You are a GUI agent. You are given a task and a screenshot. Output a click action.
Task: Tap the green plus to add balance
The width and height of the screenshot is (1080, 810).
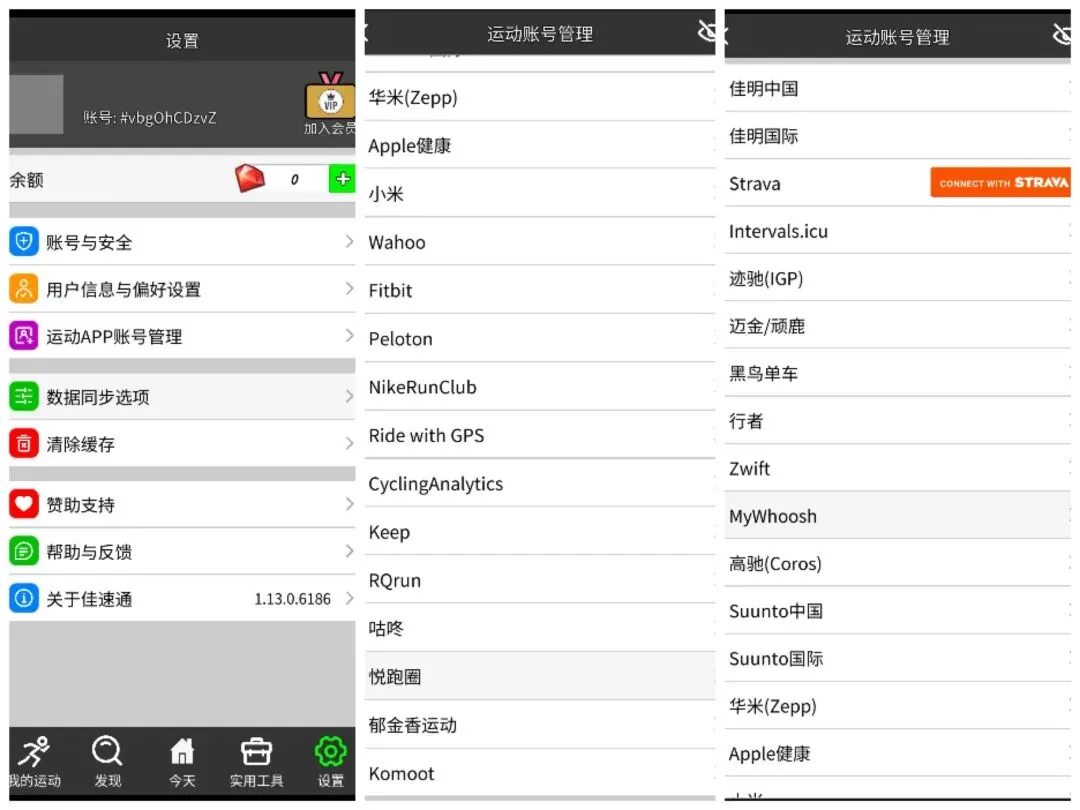coord(342,179)
